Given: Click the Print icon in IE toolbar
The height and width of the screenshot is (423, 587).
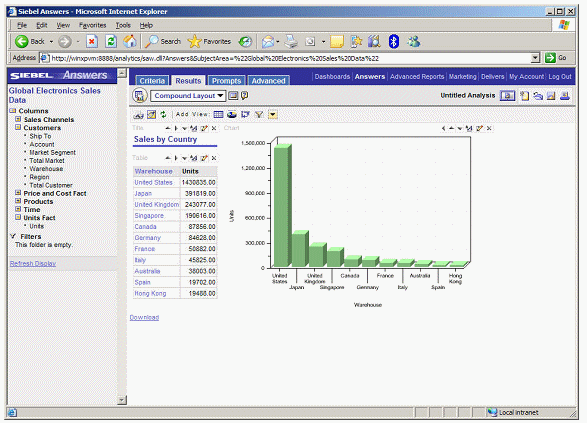Looking at the screenshot, I should (x=291, y=41).
